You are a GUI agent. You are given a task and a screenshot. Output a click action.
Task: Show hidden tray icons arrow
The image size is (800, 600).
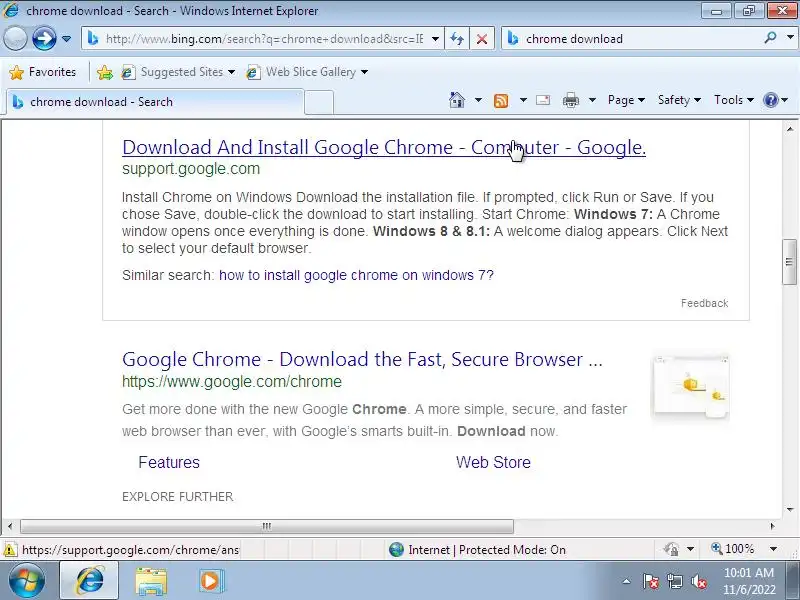coord(627,581)
